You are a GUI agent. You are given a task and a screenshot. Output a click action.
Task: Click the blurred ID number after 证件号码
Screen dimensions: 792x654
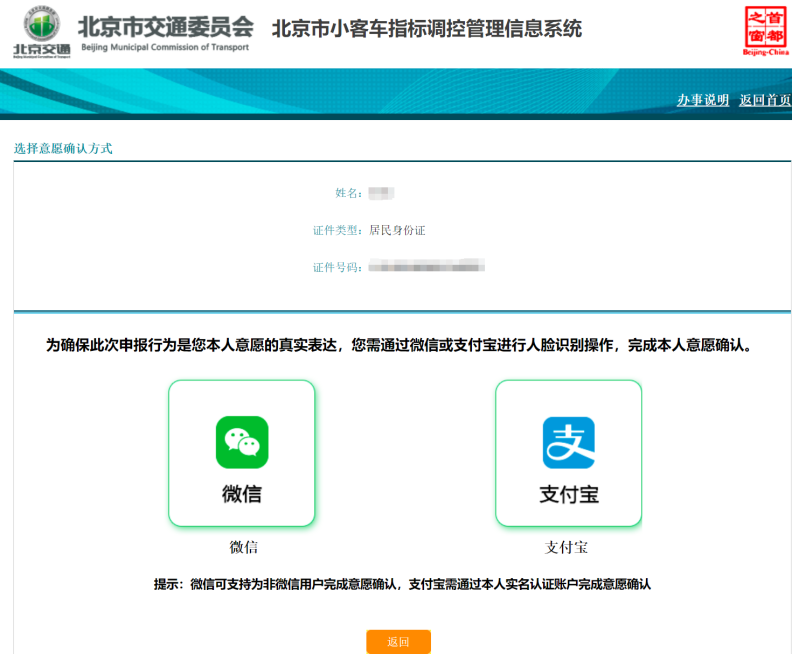(427, 266)
